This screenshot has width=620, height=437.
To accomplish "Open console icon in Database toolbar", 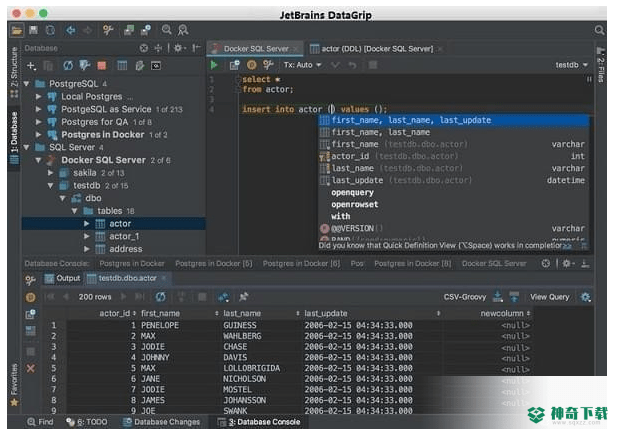I will (156, 66).
